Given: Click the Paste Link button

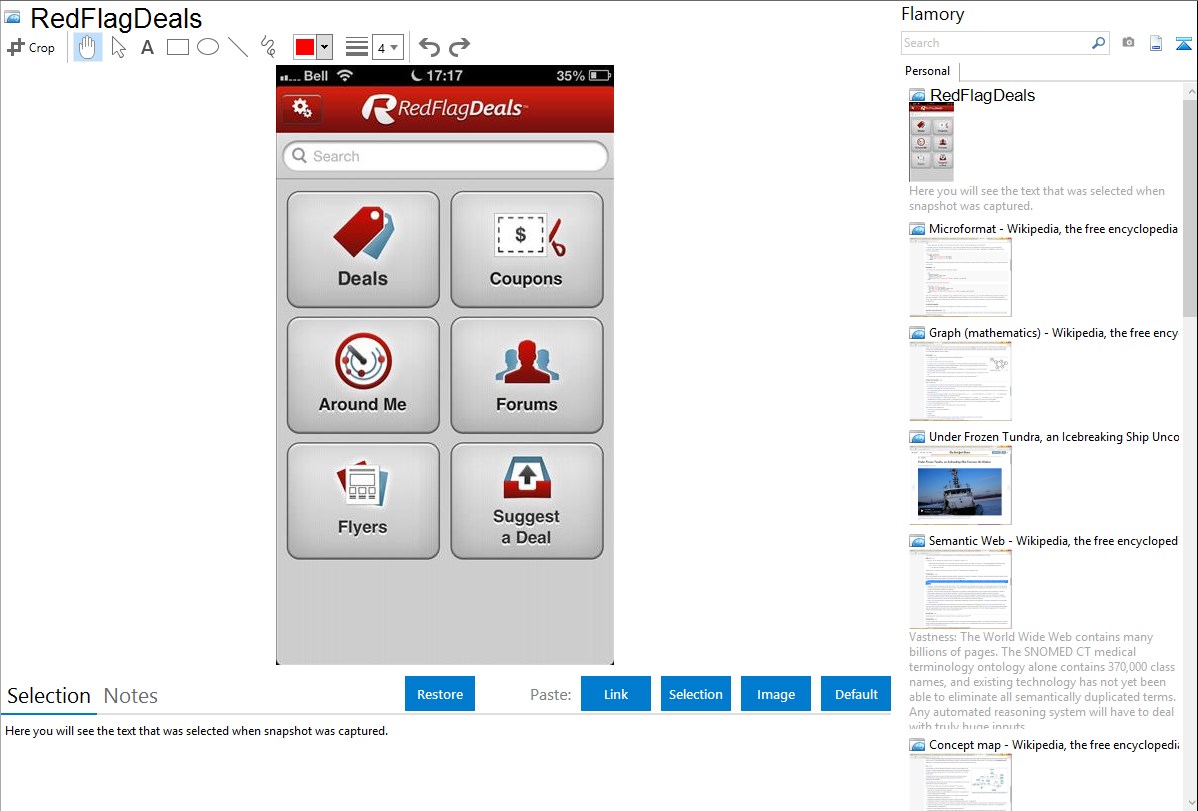Looking at the screenshot, I should coord(616,694).
